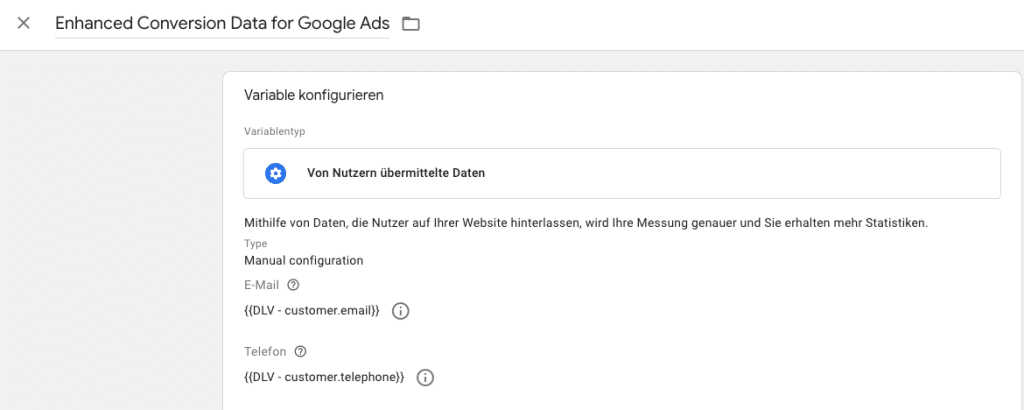Open info icon beside customer.email variable
Viewport: 1024px width, 410px height.
coord(401,311)
